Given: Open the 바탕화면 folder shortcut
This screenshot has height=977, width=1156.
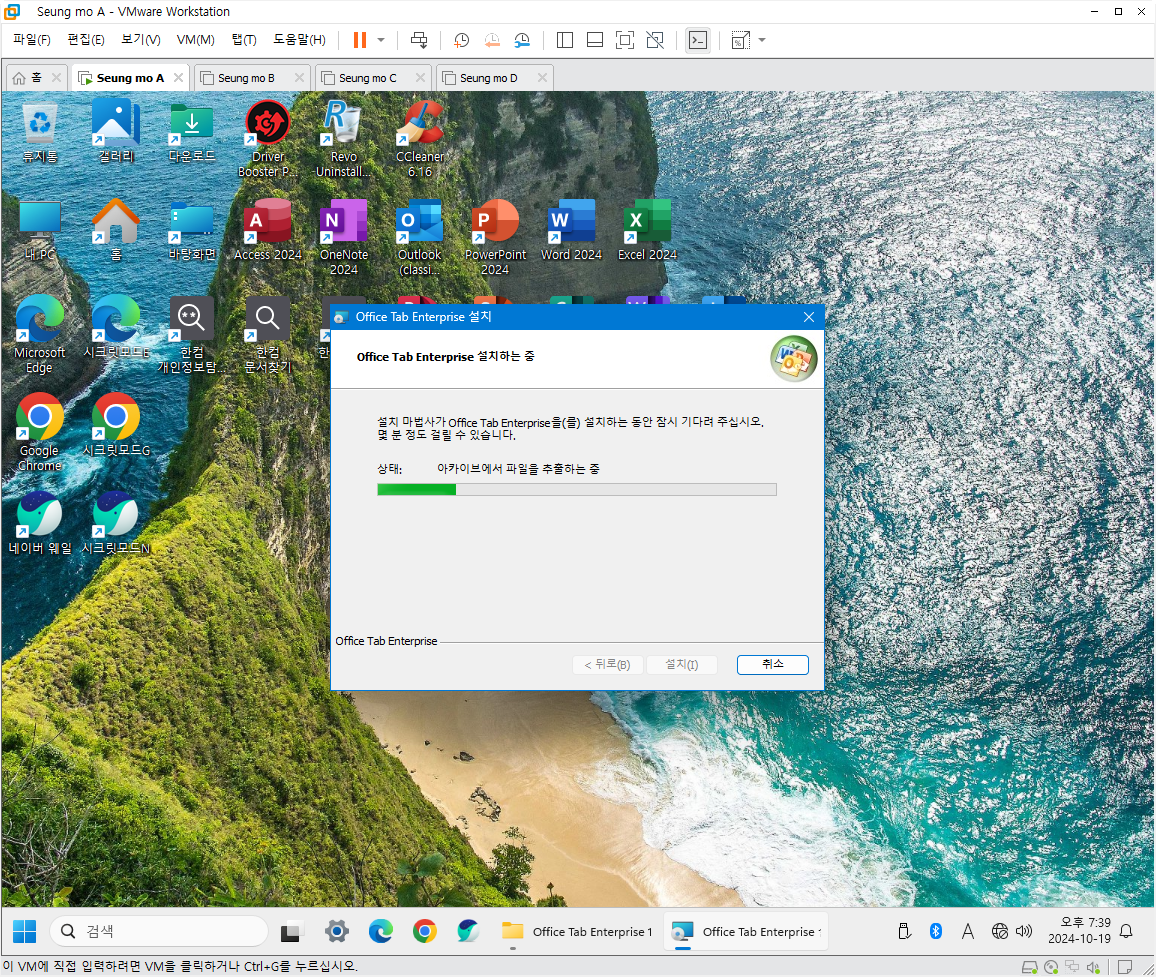Looking at the screenshot, I should (192, 231).
